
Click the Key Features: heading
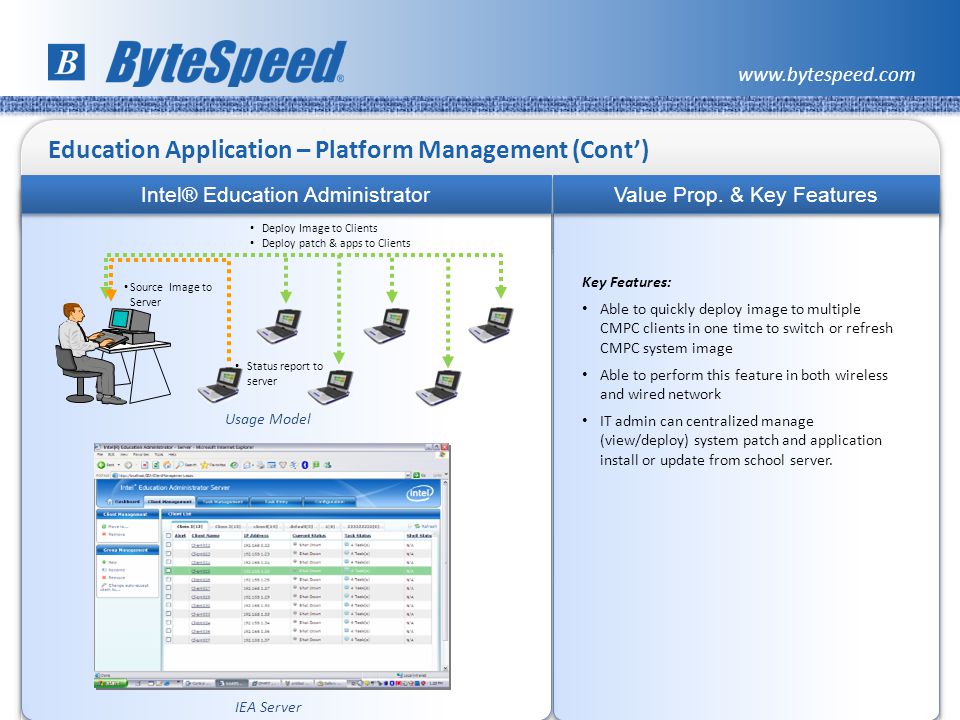click(x=626, y=282)
